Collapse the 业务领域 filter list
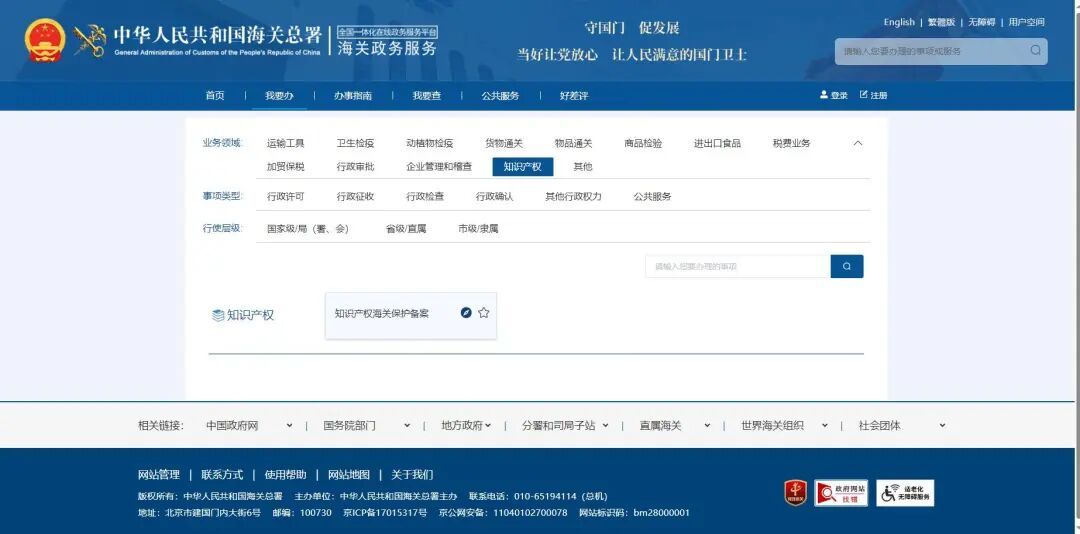The height and width of the screenshot is (534, 1080). click(858, 143)
